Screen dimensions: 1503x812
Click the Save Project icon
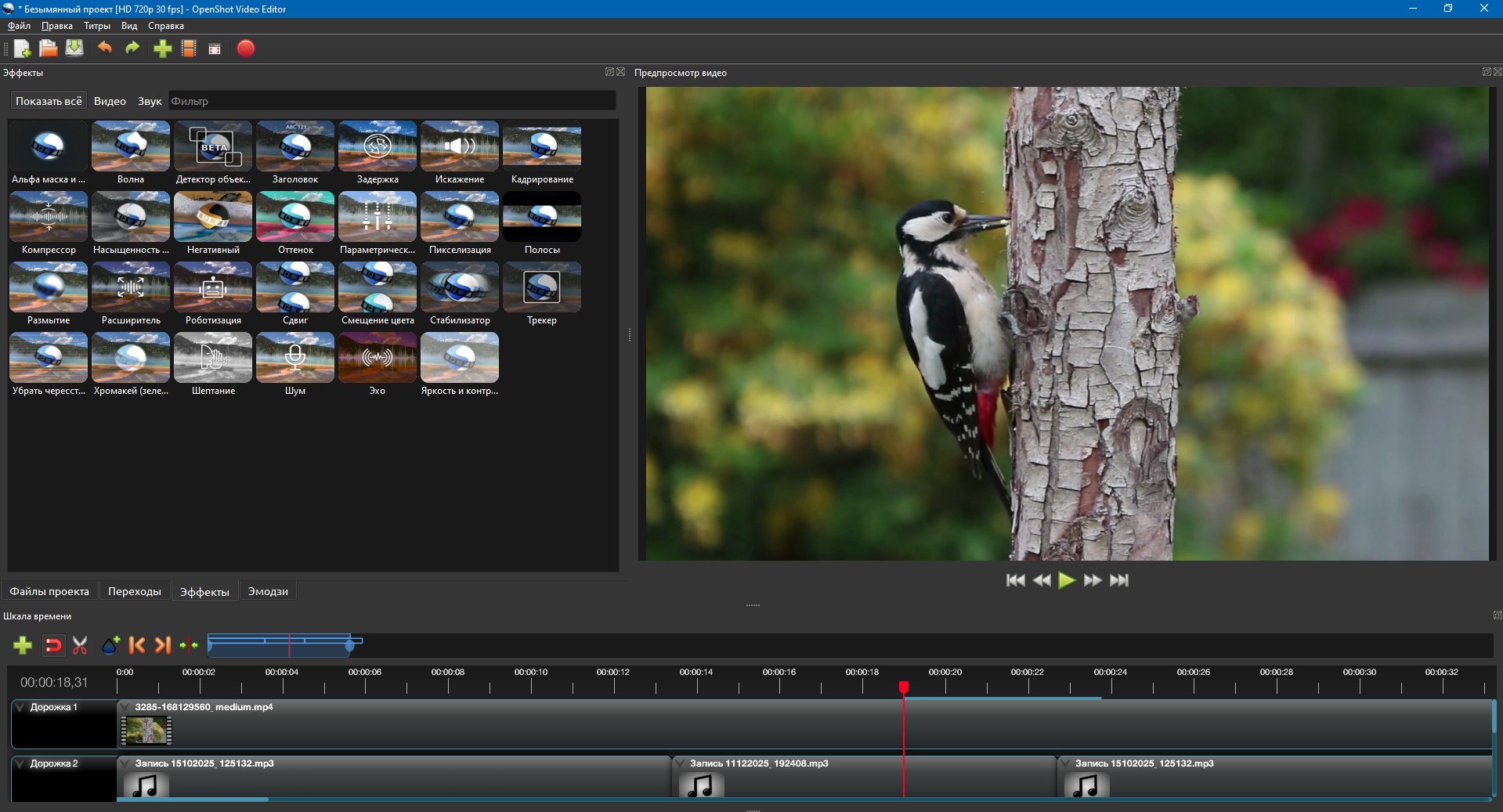click(74, 49)
